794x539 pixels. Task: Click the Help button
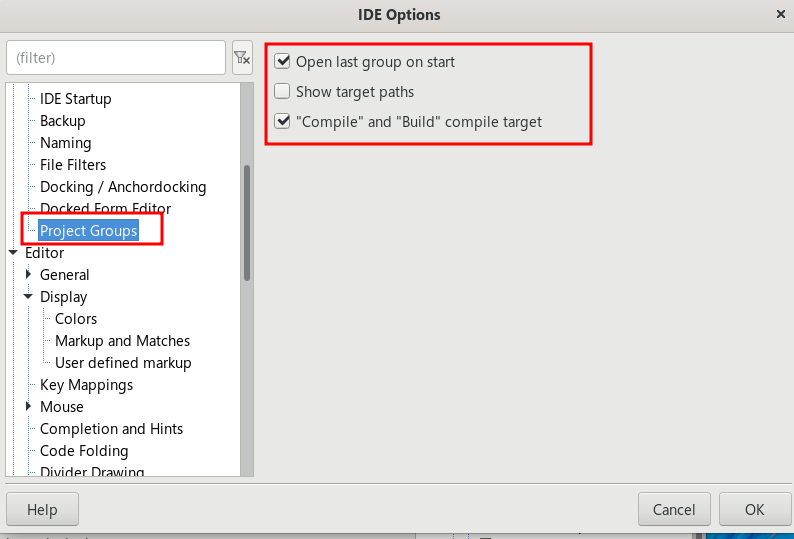(x=42, y=509)
